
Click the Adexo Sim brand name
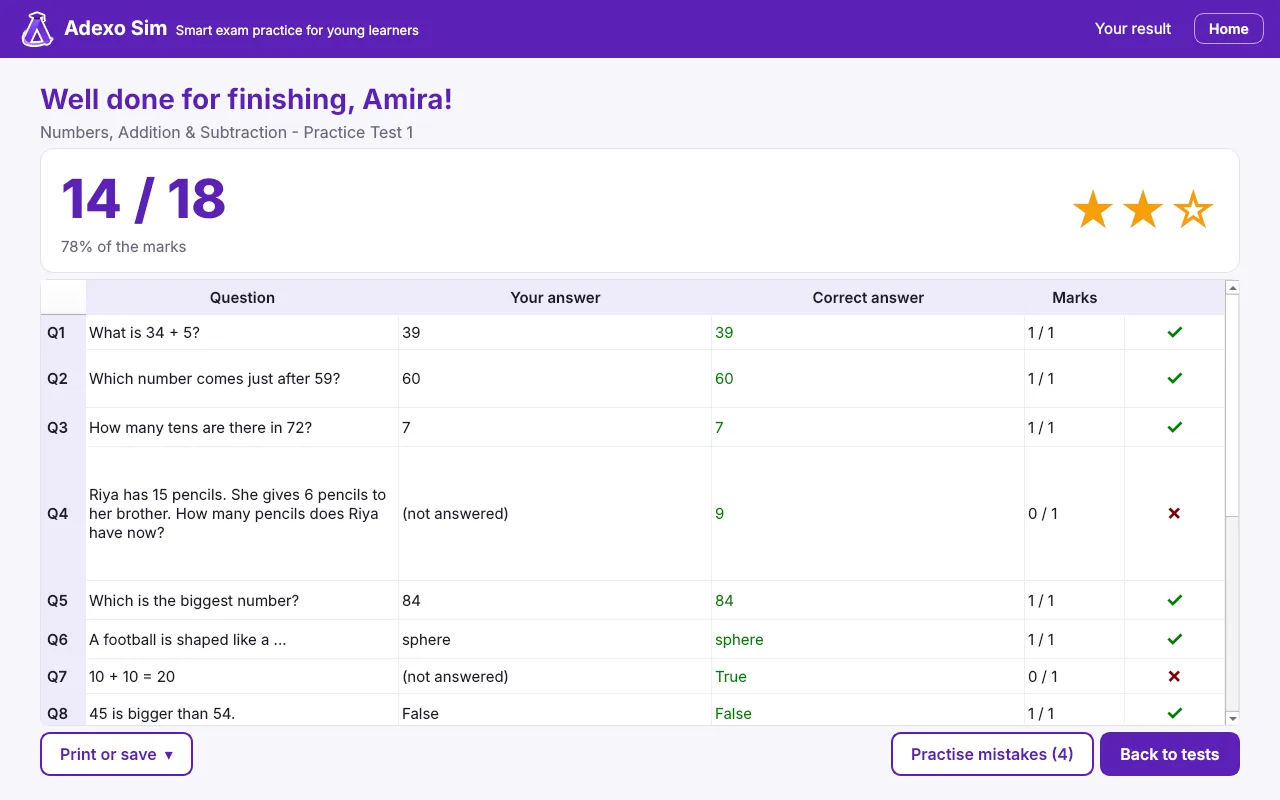115,28
